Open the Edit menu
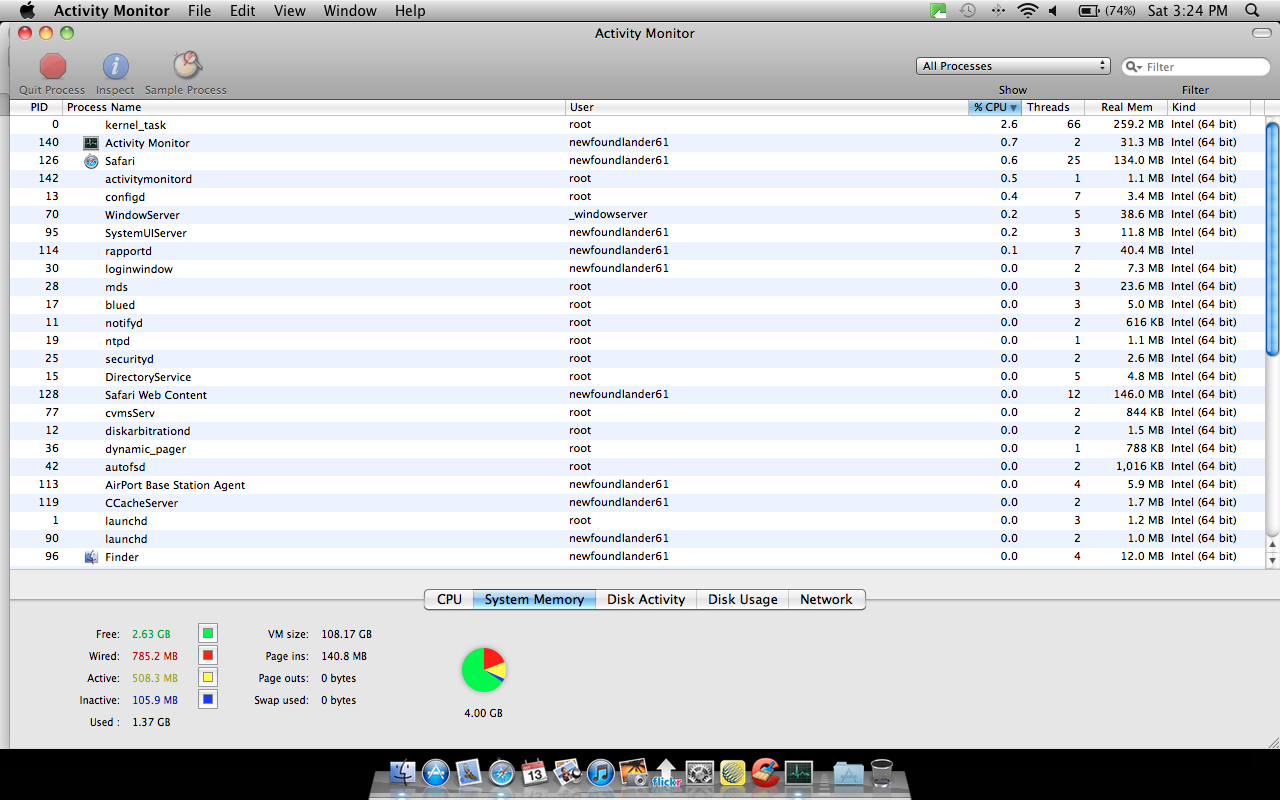This screenshot has width=1280, height=800. click(242, 11)
